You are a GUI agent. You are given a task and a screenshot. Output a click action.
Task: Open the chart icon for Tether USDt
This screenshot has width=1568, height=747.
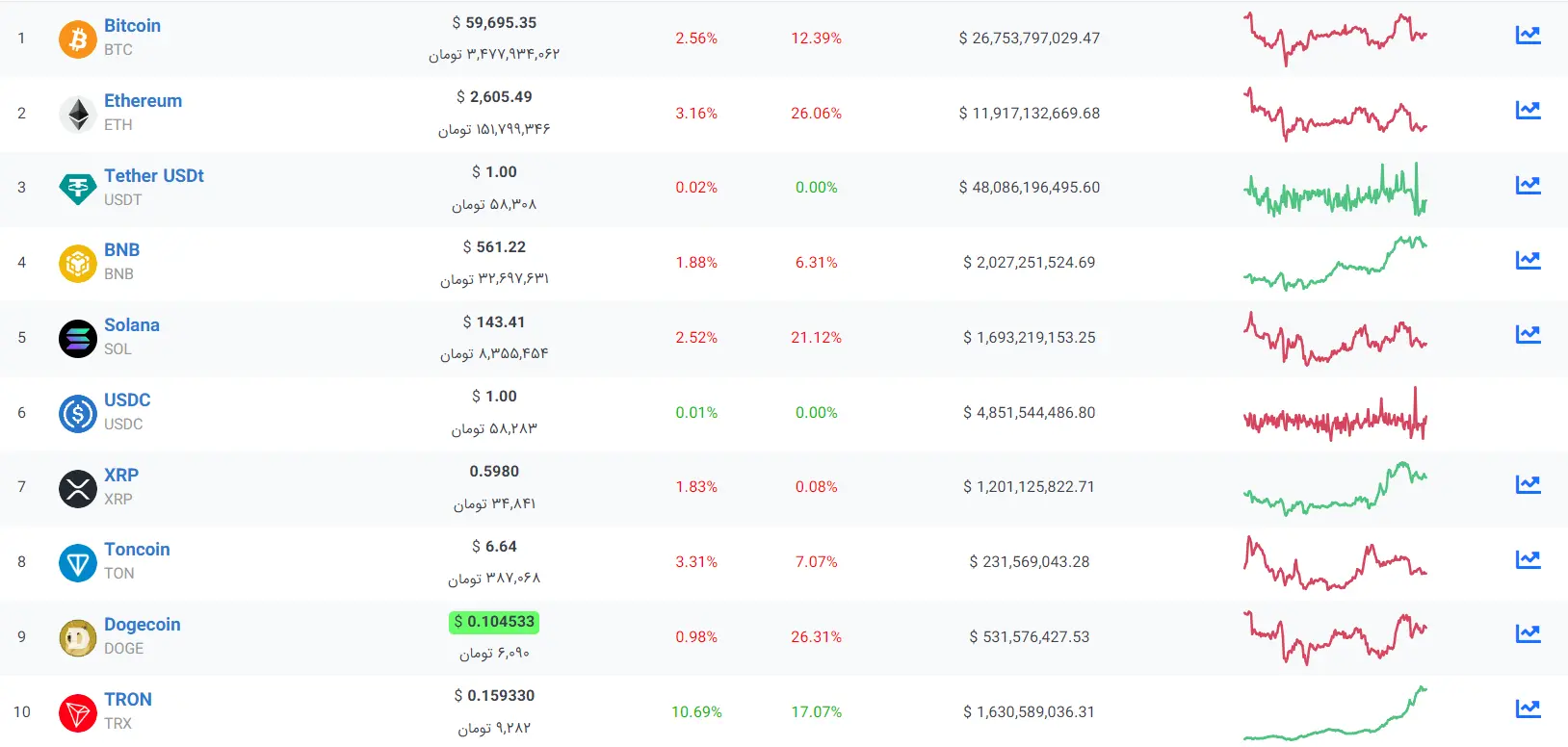pyautogui.click(x=1529, y=185)
